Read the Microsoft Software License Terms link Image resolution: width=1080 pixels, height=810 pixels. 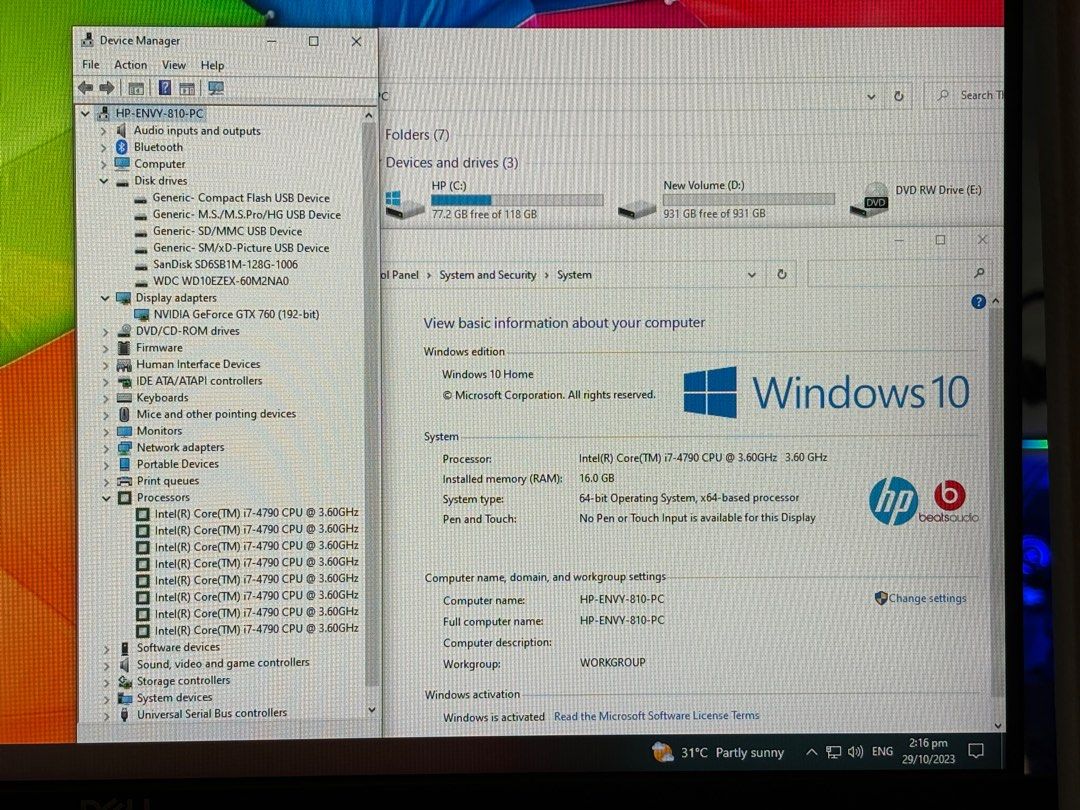pos(656,716)
